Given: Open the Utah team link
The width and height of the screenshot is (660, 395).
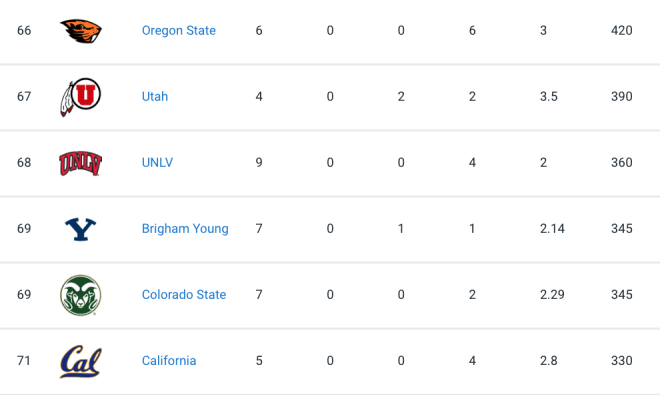Looking at the screenshot, I should pyautogui.click(x=155, y=96).
